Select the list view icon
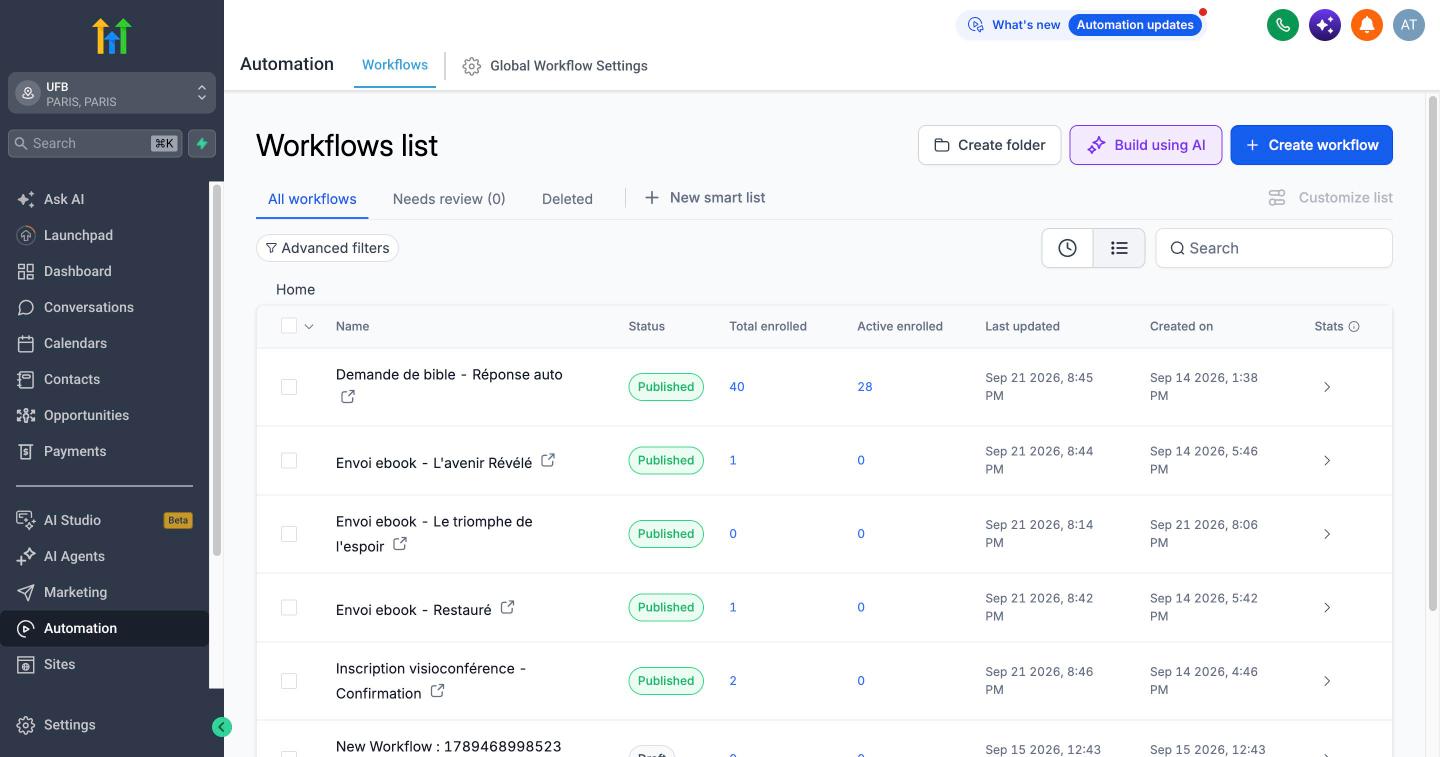The height and width of the screenshot is (757, 1440). [1119, 248]
